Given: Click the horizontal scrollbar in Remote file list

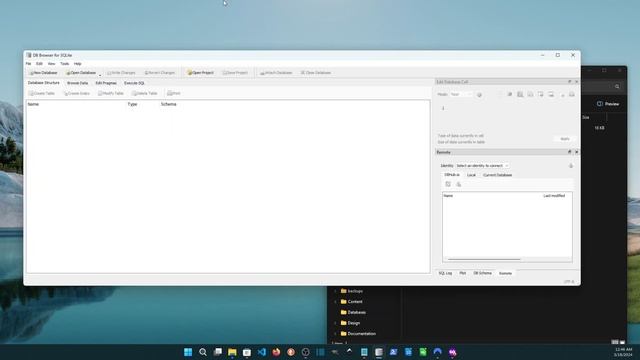Looking at the screenshot, I should click(x=484, y=259).
